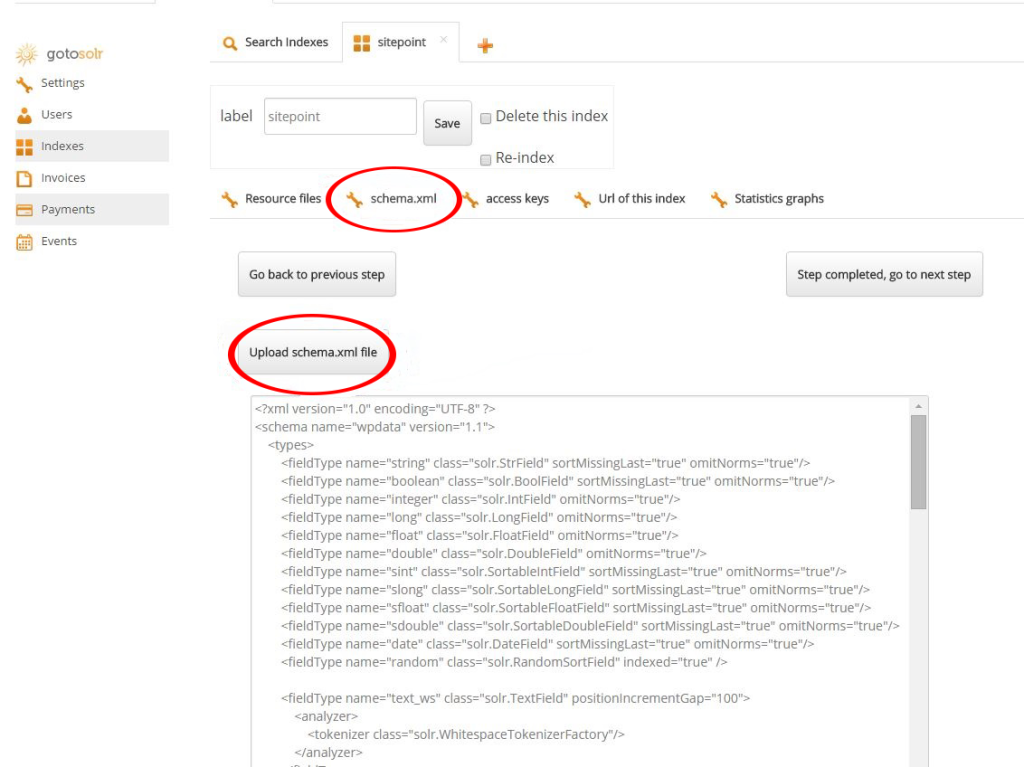Image resolution: width=1024 pixels, height=767 pixels.
Task: Close the sitepoint tab
Action: pos(443,40)
